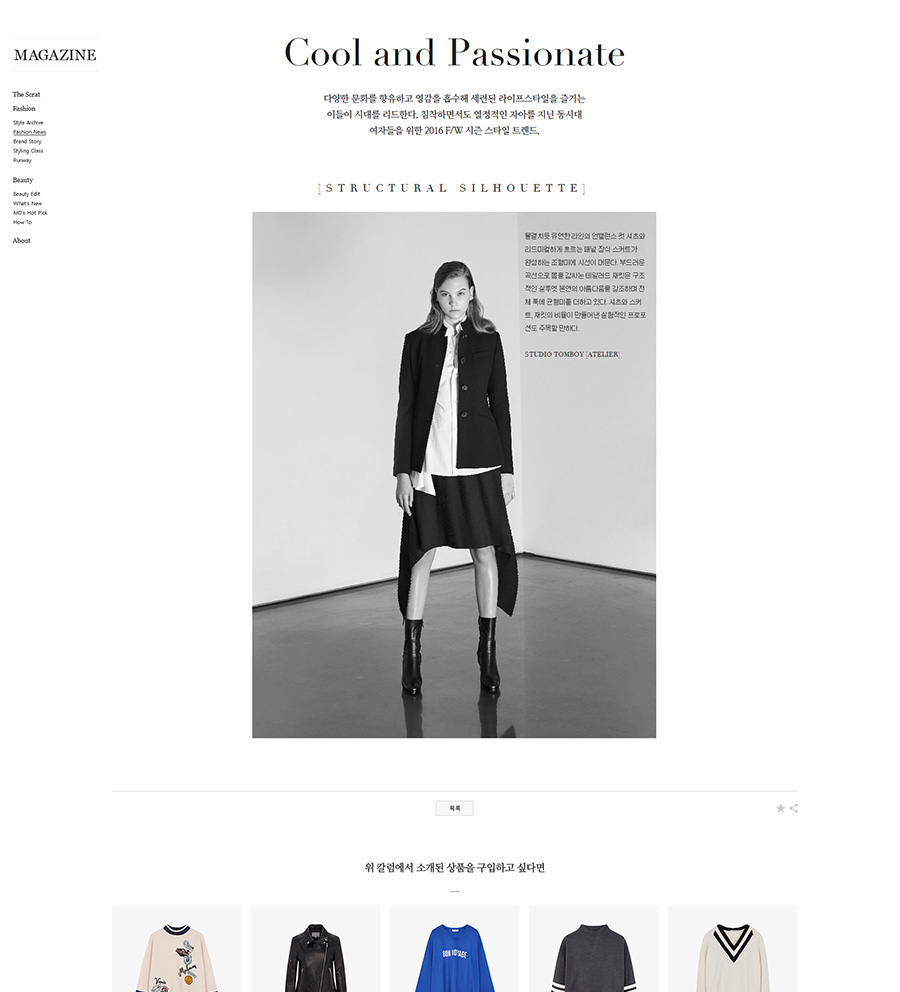
Task: Share article via the share icon
Action: click(793, 808)
